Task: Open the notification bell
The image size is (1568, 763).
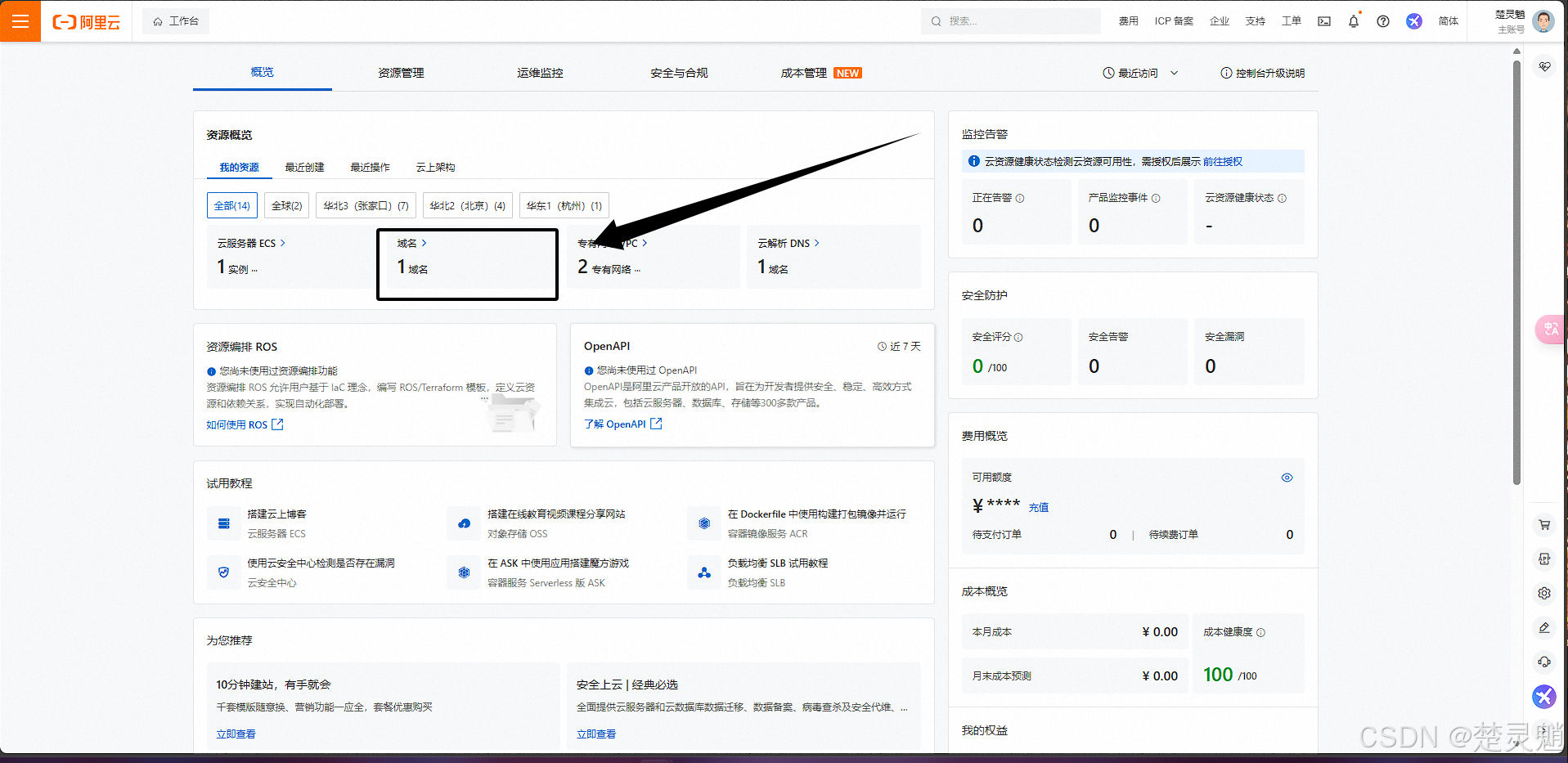Action: (1354, 21)
